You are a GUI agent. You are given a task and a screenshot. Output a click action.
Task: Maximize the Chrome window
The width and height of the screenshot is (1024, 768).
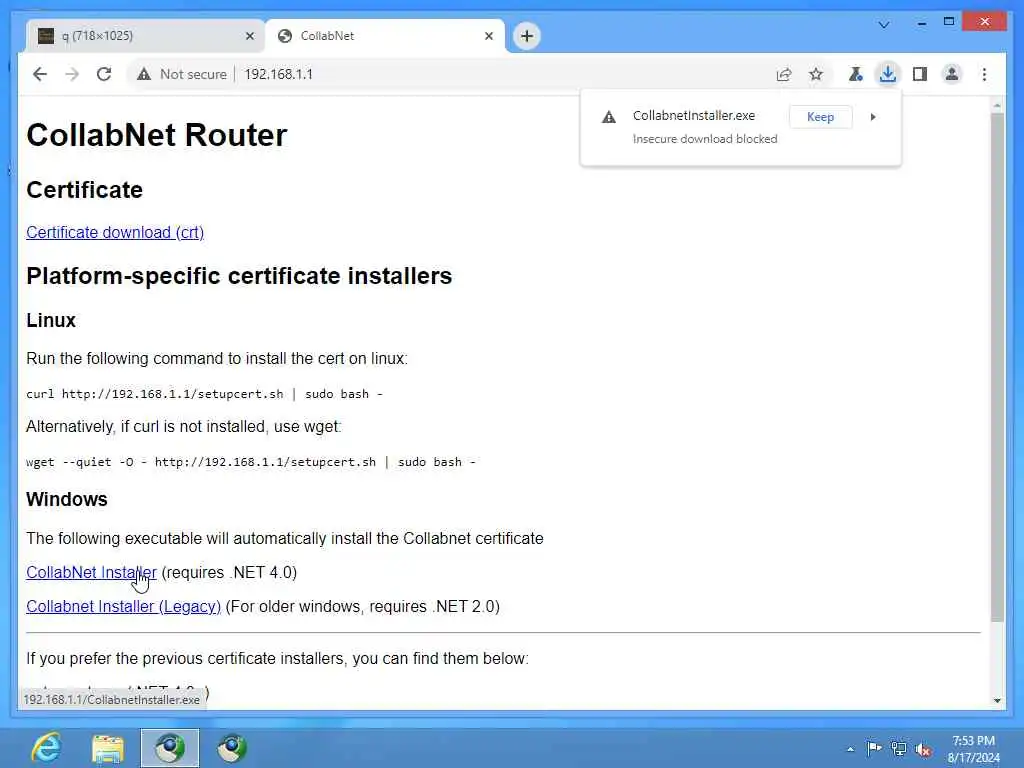coord(949,22)
